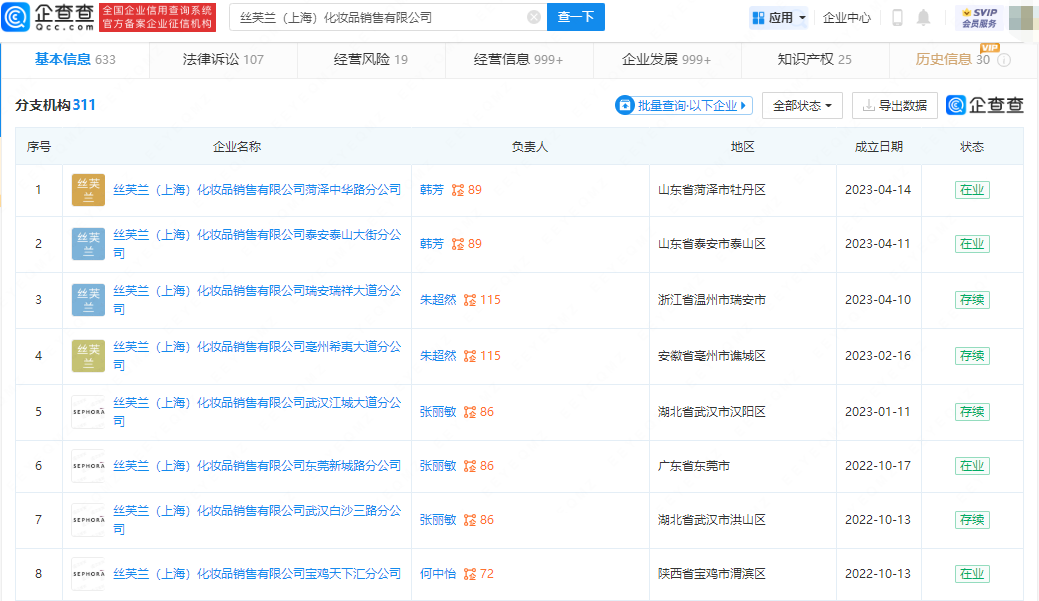Screen dimensions: 1039x601
Task: Click relation icon 115 in row 3
Action: click(x=482, y=300)
